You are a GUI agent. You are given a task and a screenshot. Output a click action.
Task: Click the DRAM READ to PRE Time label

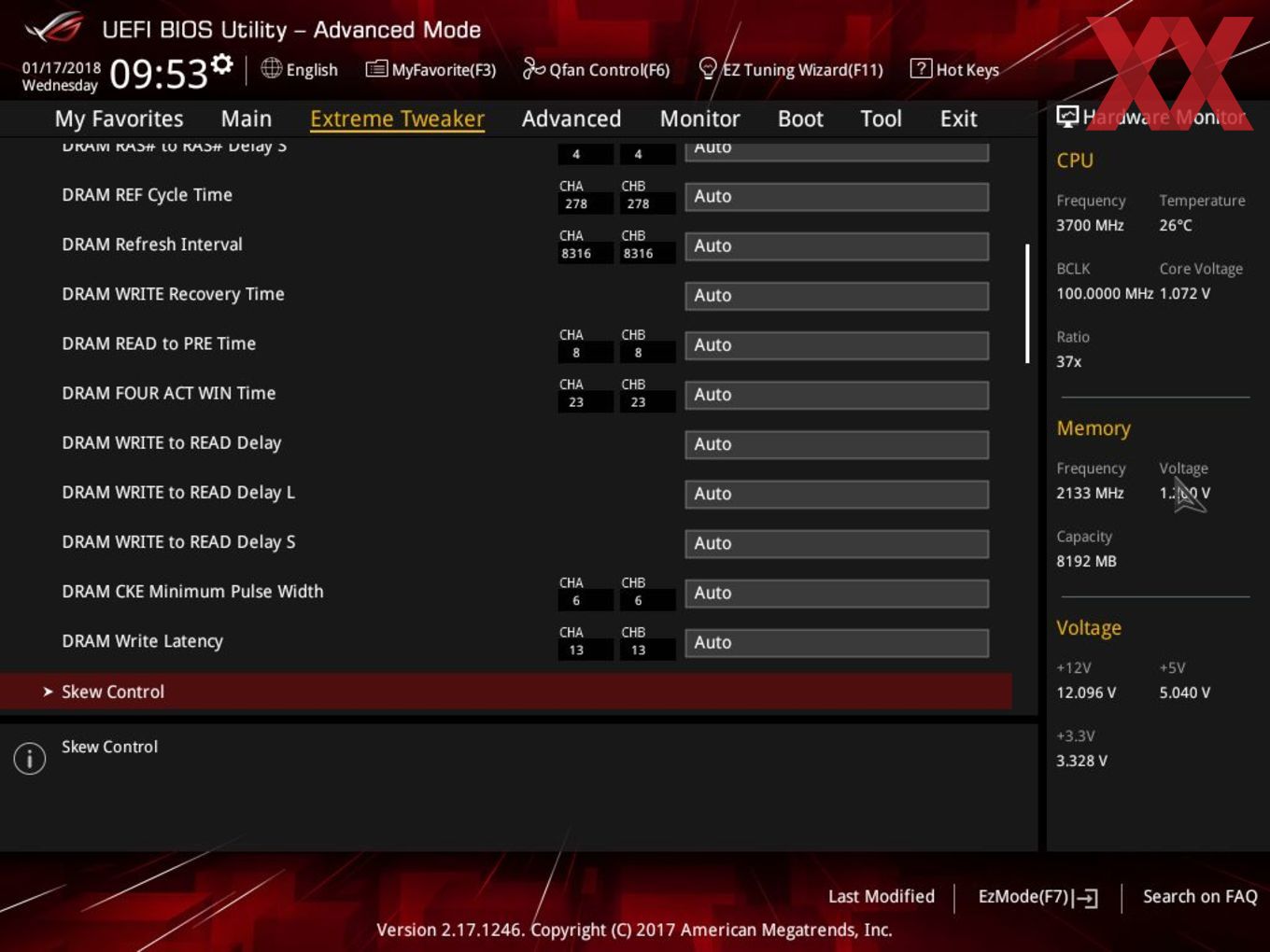tap(159, 343)
